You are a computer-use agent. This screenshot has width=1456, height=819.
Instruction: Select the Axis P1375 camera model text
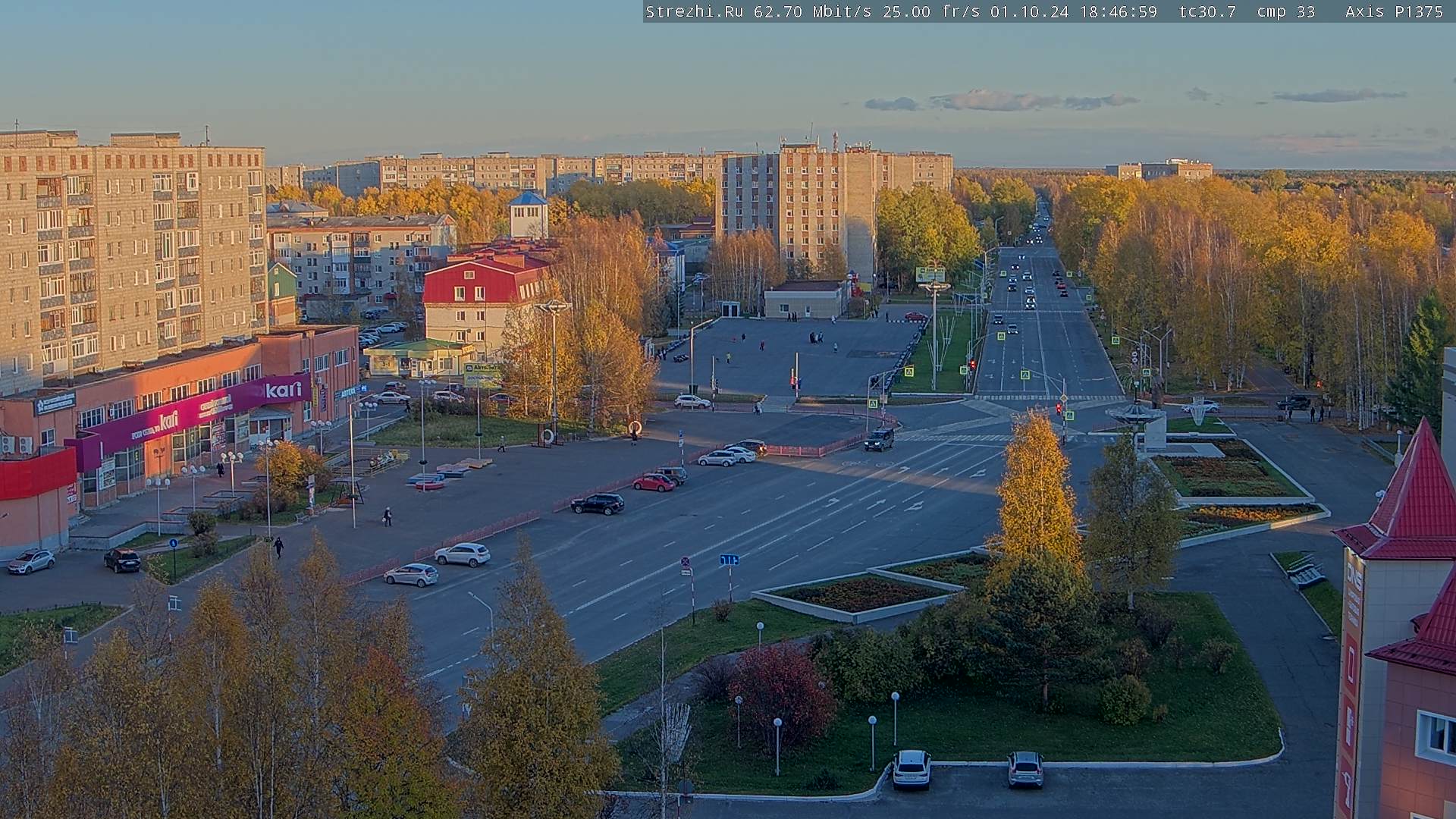tap(1394, 12)
